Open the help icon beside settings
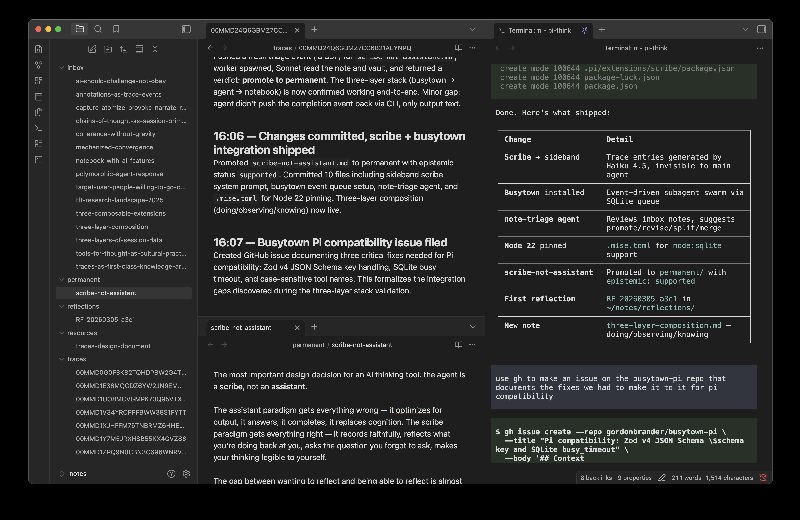This screenshot has height=520, width=800. coord(170,474)
